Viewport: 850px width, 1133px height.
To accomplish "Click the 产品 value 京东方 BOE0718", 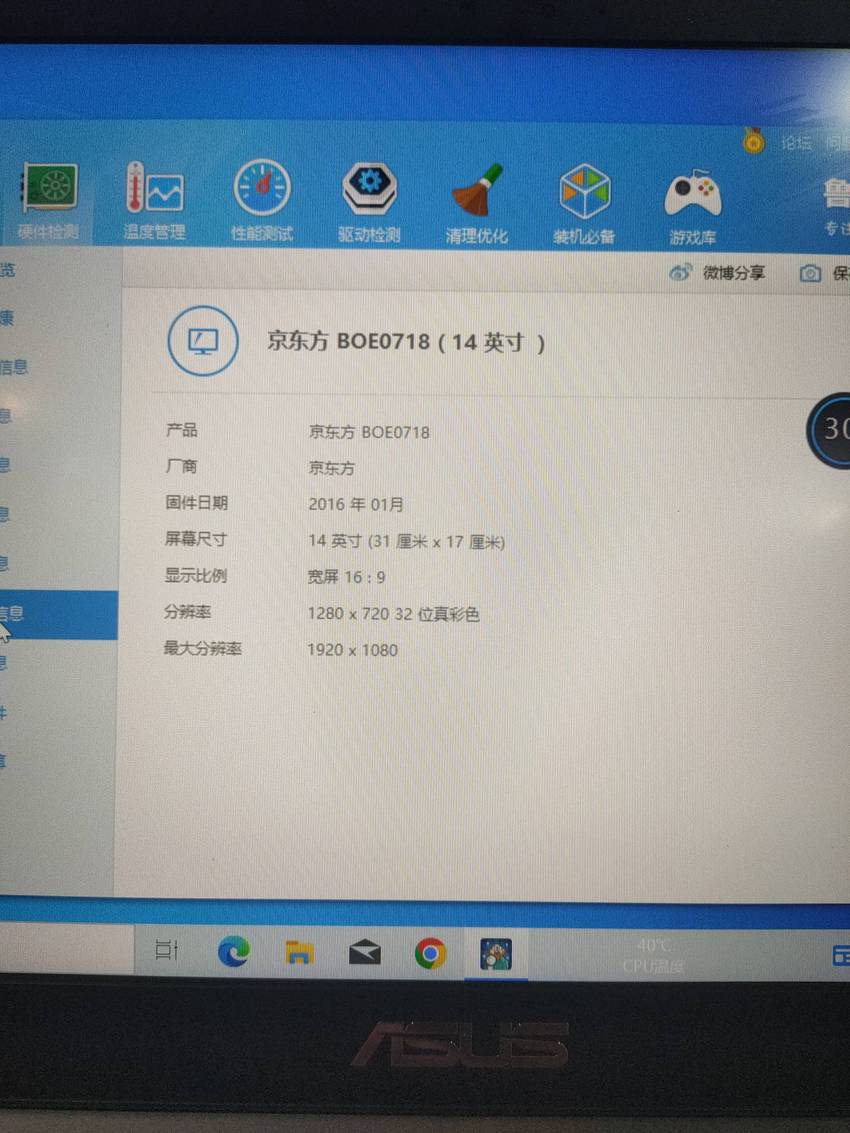I will point(369,432).
